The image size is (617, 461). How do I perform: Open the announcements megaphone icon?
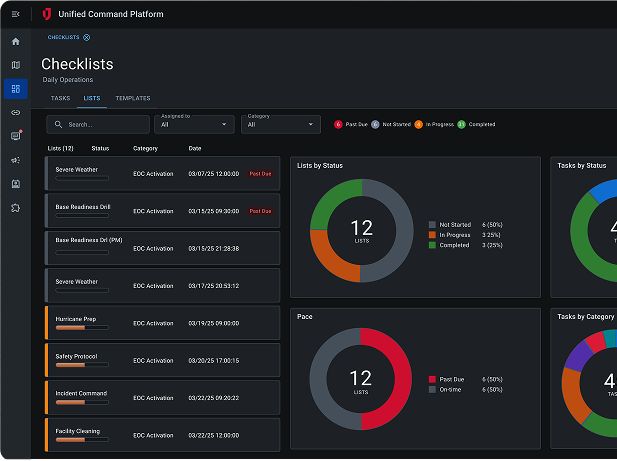[x=15, y=160]
